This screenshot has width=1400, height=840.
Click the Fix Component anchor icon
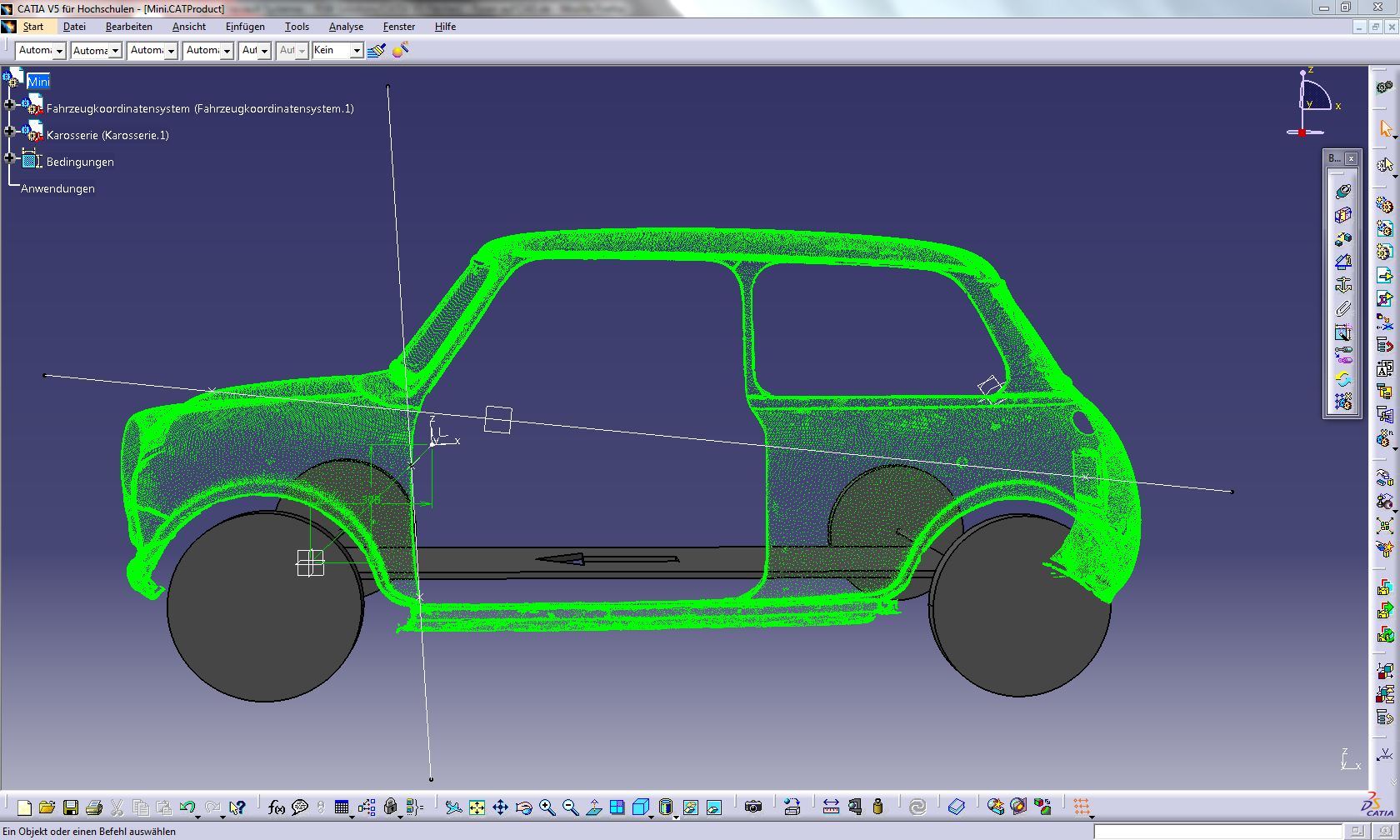[1342, 285]
